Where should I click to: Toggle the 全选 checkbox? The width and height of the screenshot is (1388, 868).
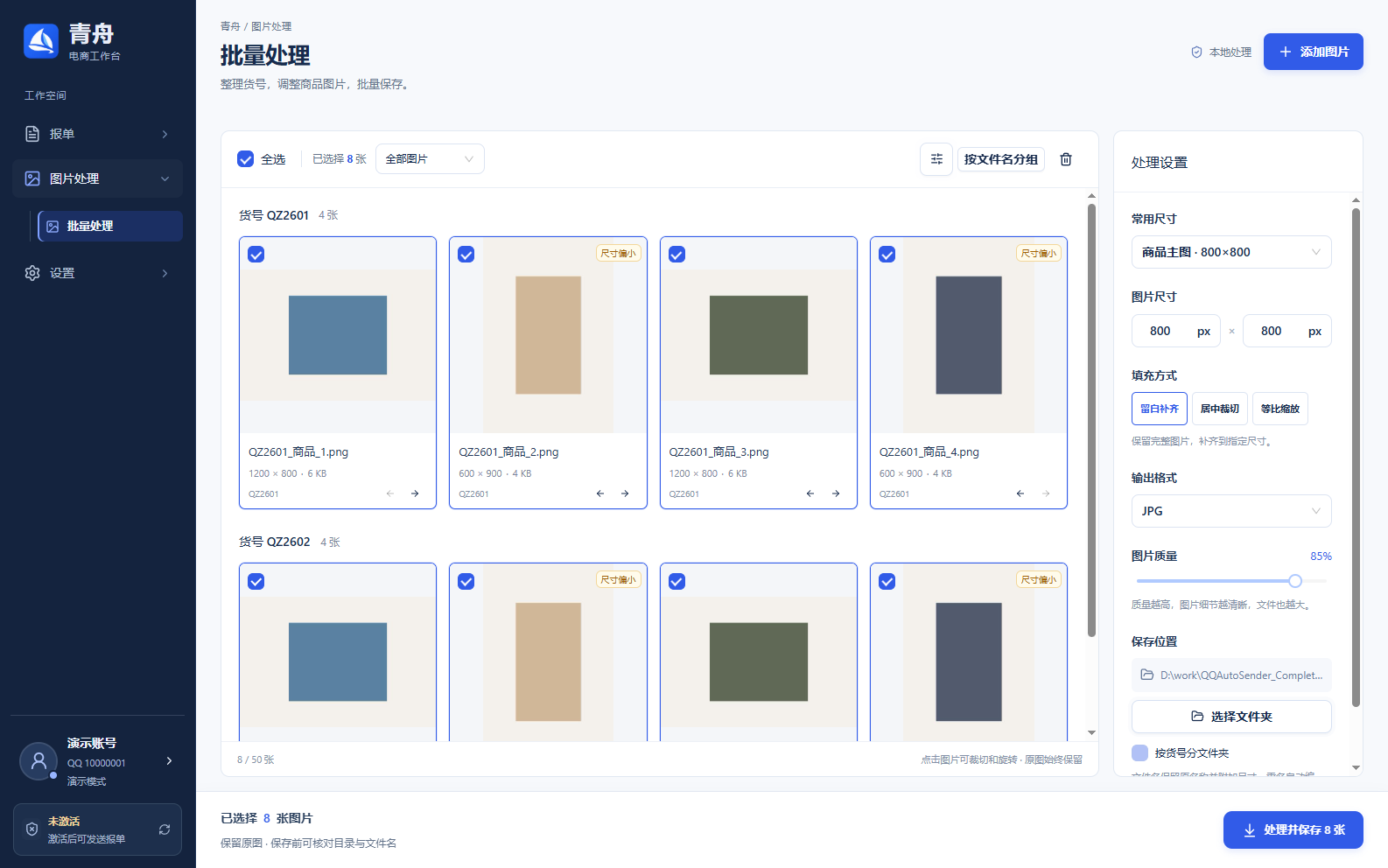click(x=246, y=159)
